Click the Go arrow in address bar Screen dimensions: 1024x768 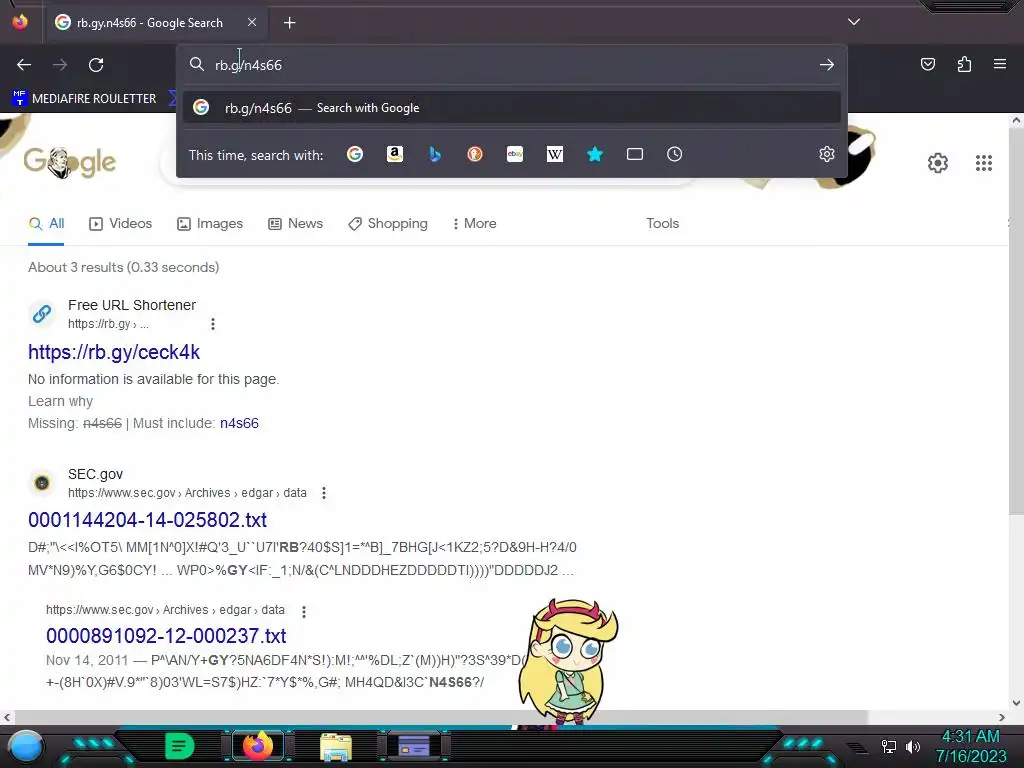827,65
